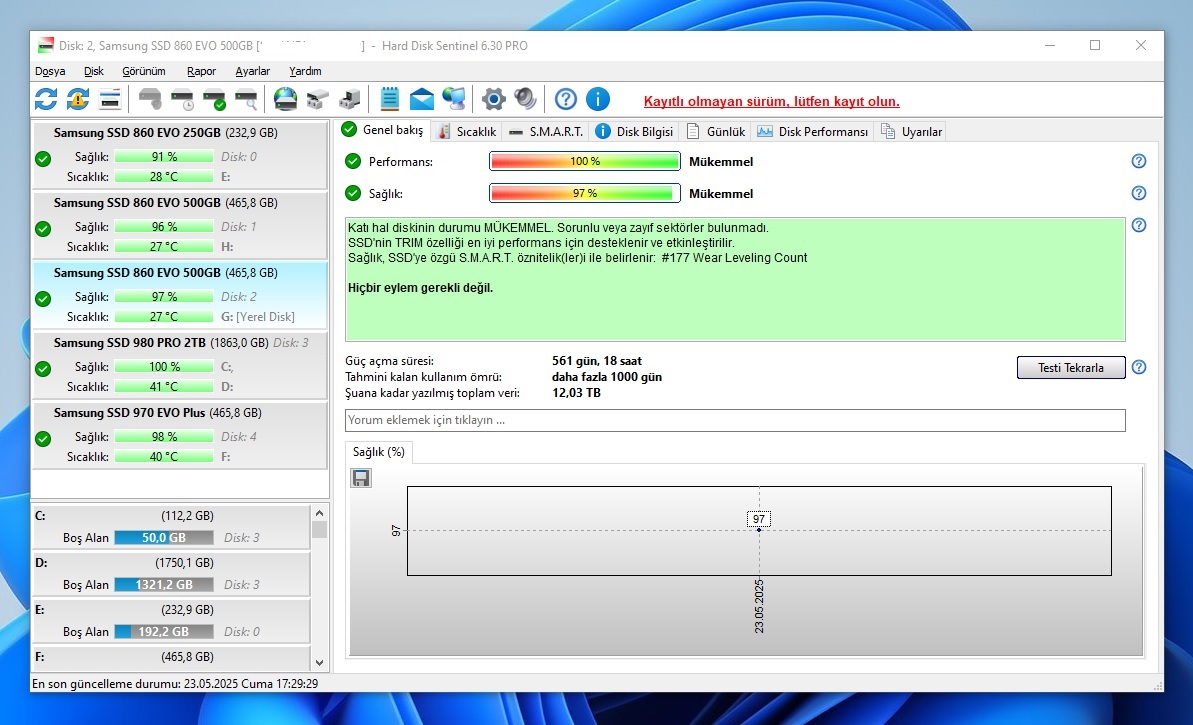Click the two stacked drives toolbar icon
1193x725 pixels.
coord(317,99)
